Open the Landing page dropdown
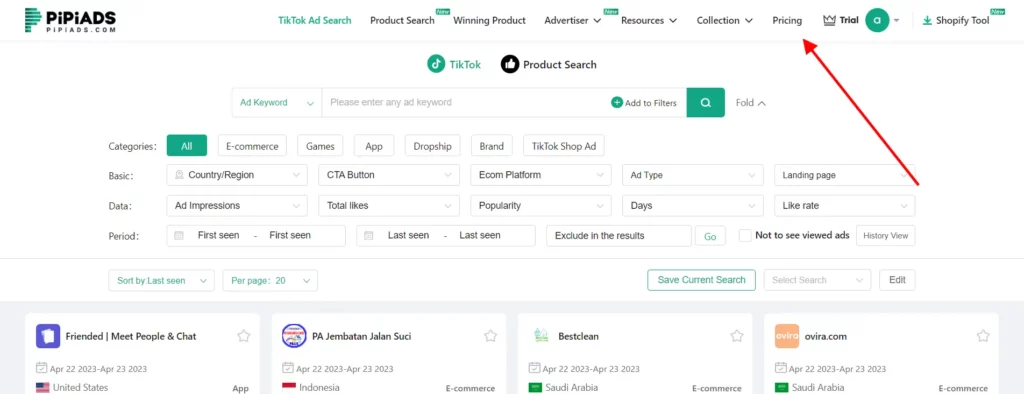This screenshot has height=394, width=1024. click(x=844, y=175)
